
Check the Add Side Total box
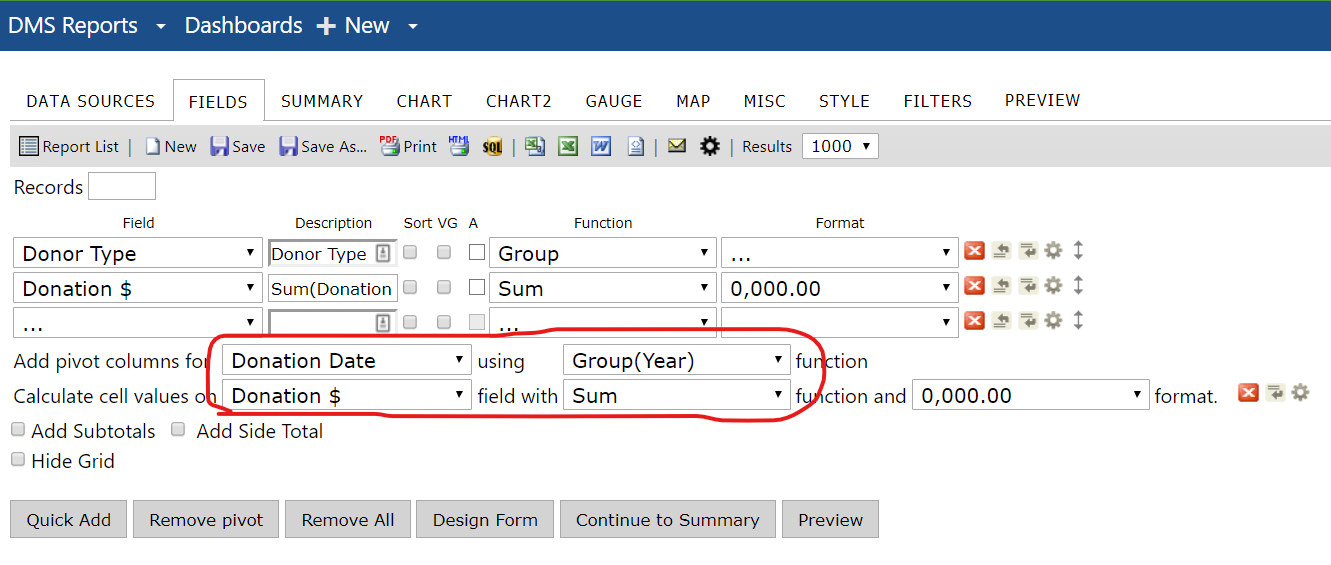point(178,430)
